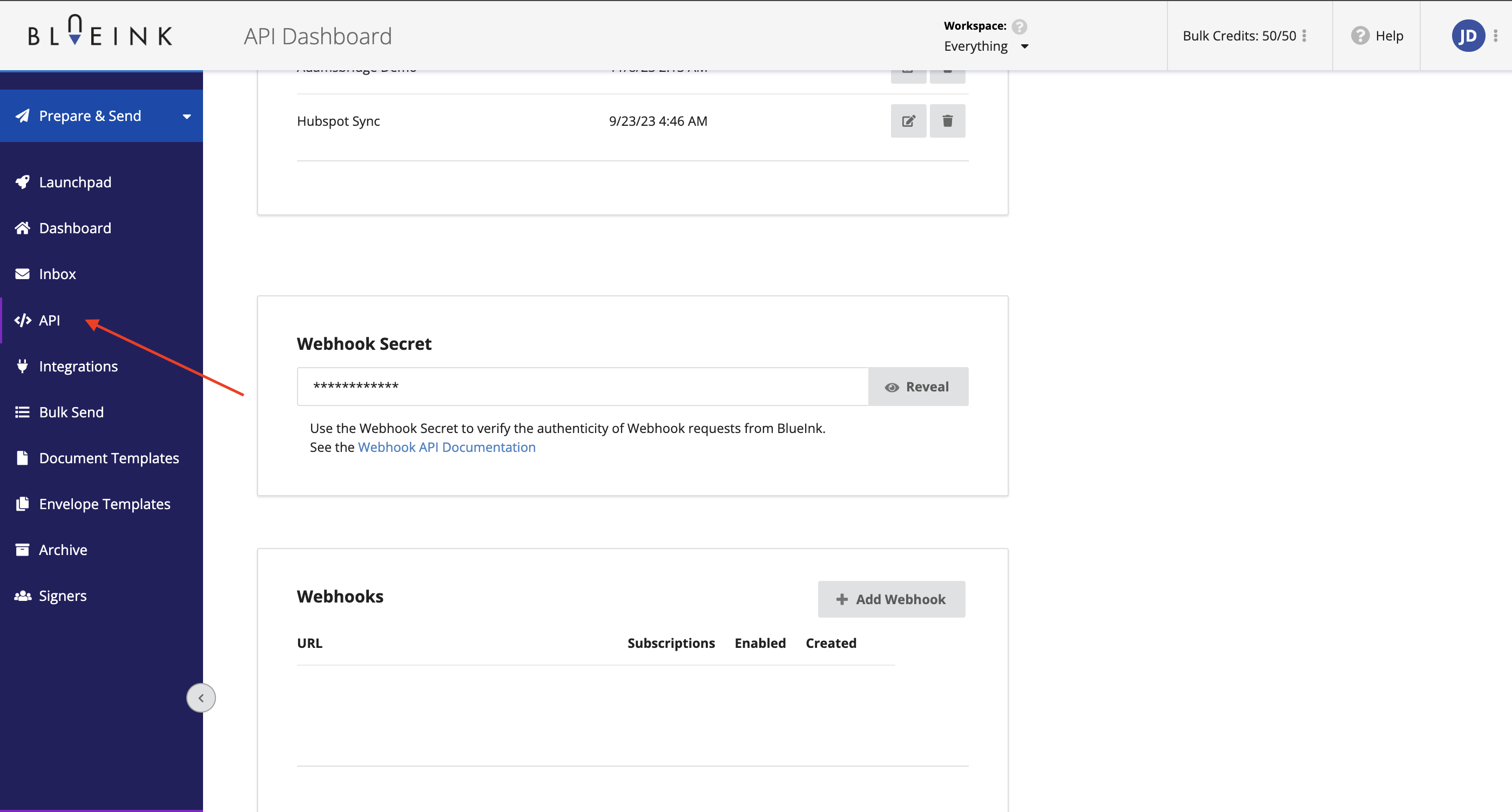Open Integrations from the sidebar
This screenshot has height=812, width=1512.
click(79, 366)
